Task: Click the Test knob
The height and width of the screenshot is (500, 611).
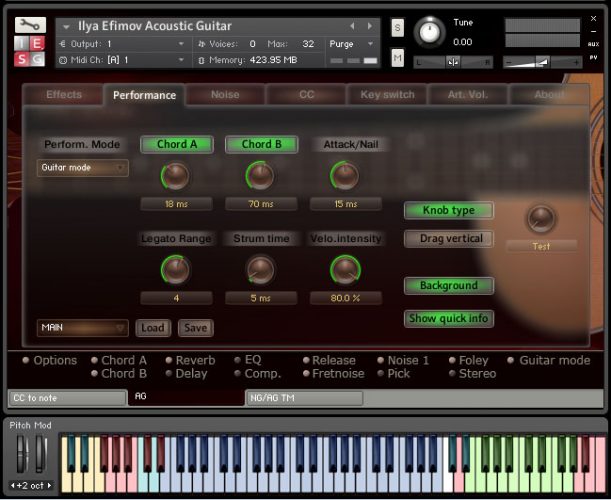Action: click(541, 218)
